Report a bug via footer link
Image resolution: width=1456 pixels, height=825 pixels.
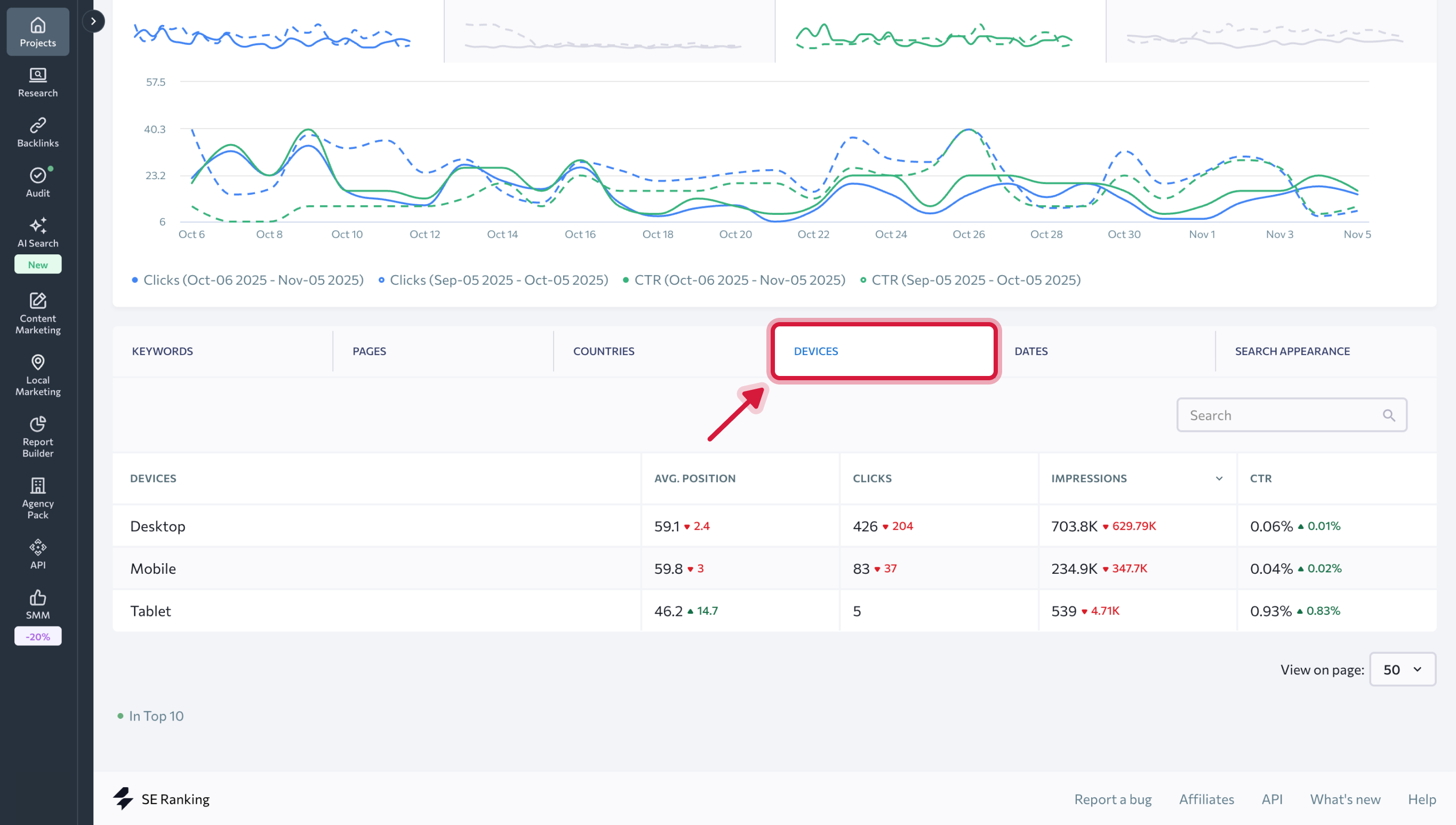pos(1112,799)
